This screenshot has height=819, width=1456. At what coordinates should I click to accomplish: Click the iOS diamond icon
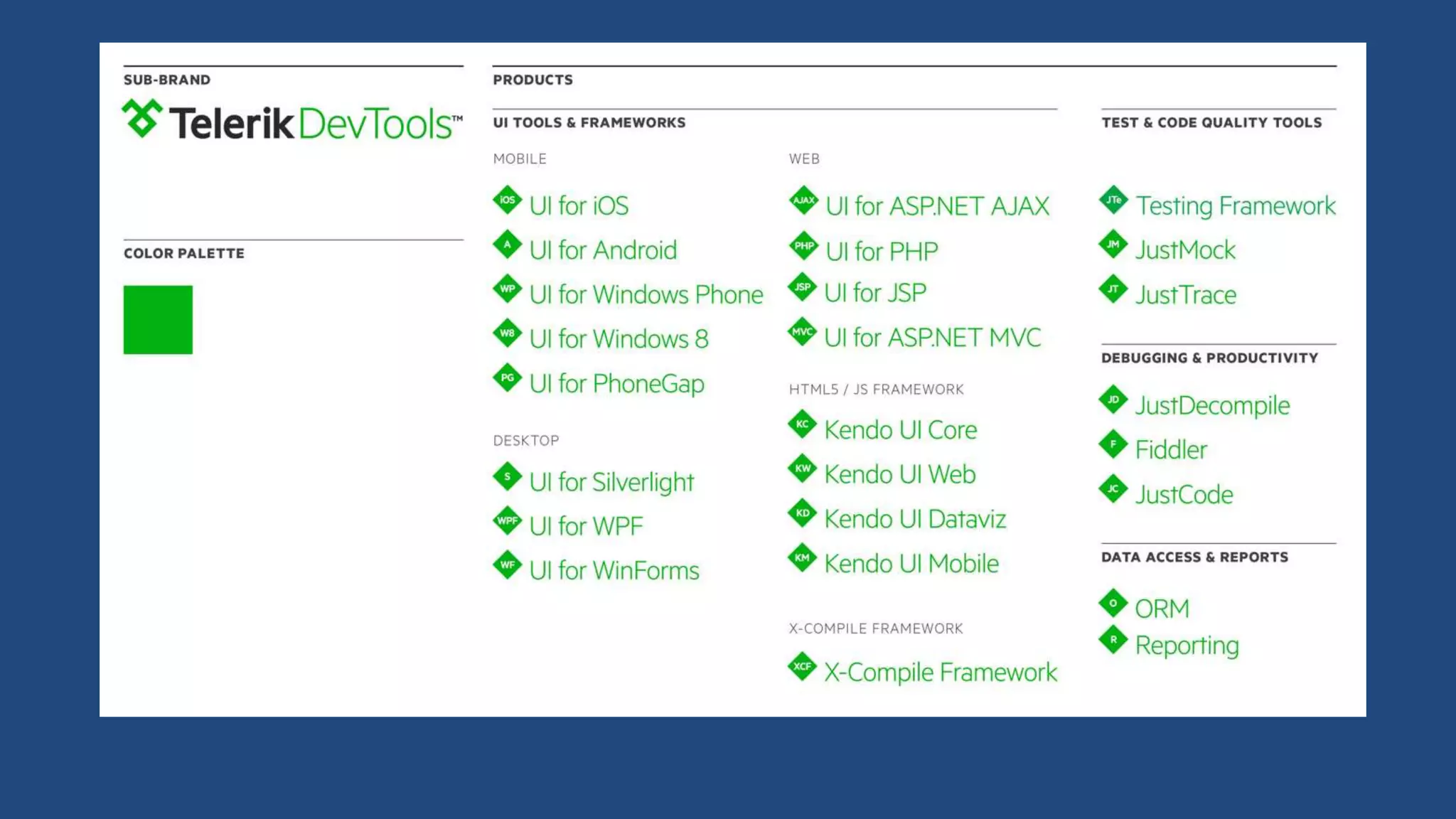tap(507, 200)
